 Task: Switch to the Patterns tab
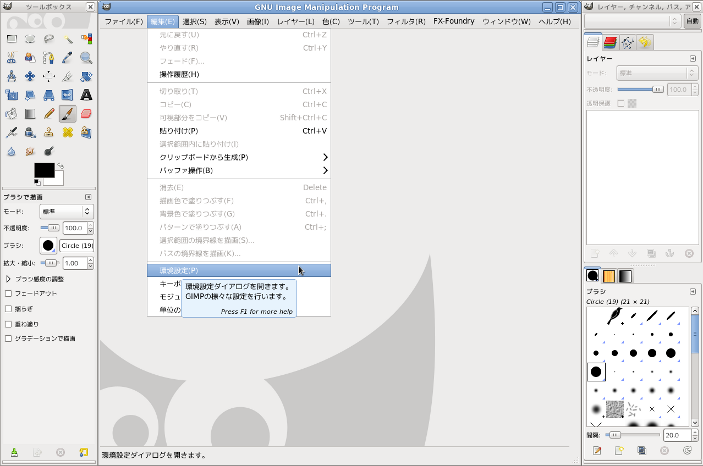[x=609, y=276]
